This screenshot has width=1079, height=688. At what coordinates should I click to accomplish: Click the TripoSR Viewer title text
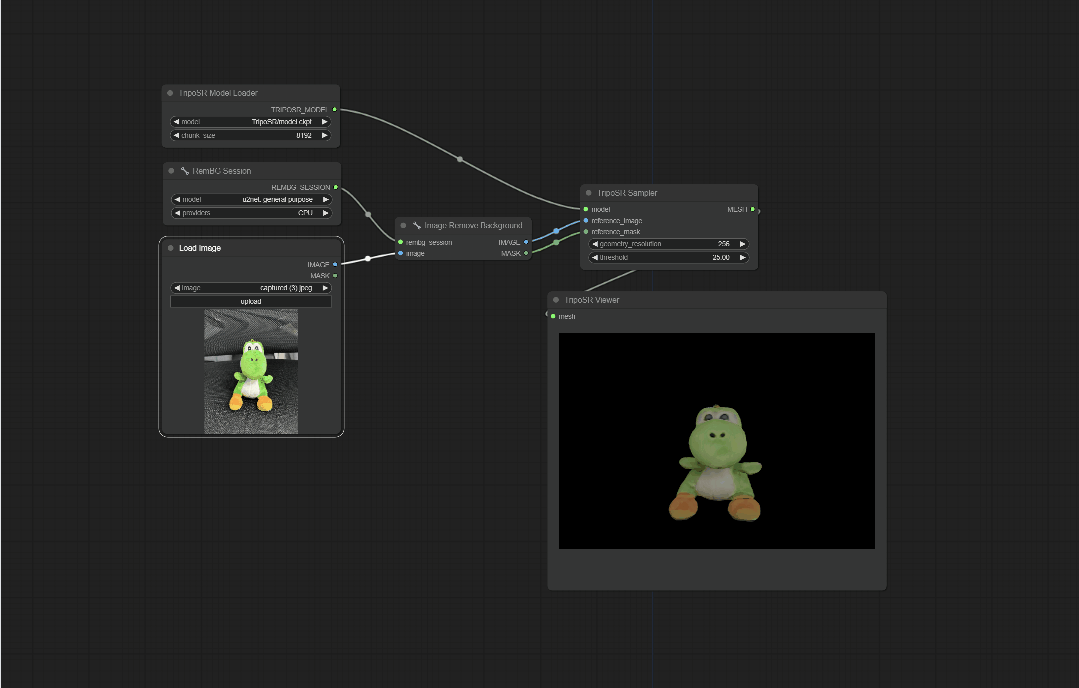pos(592,299)
